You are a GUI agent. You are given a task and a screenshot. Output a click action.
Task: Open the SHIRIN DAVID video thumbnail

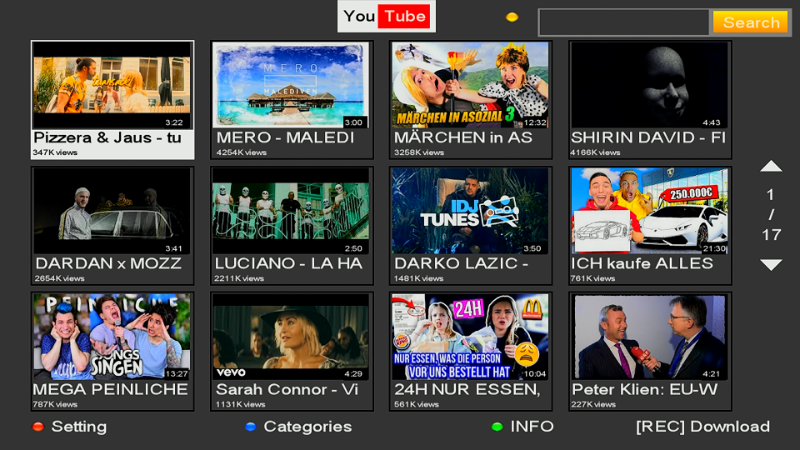tap(649, 86)
